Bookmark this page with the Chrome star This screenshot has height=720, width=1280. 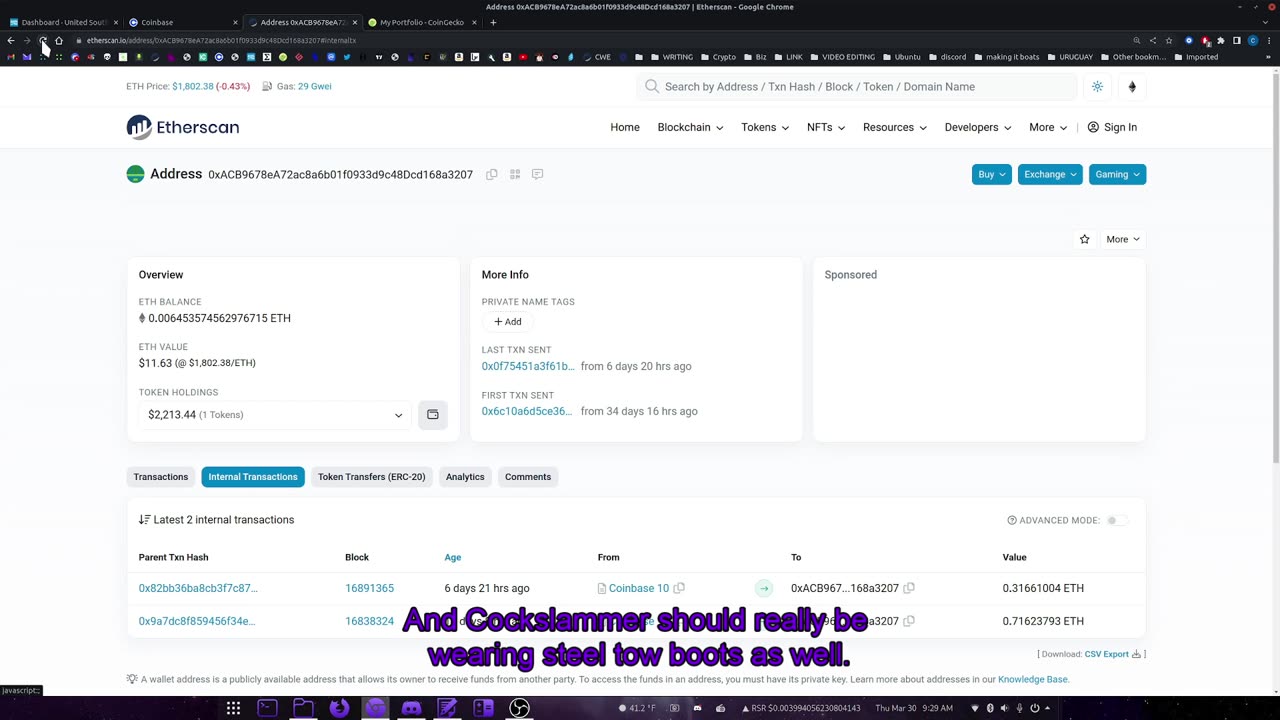click(x=1169, y=41)
